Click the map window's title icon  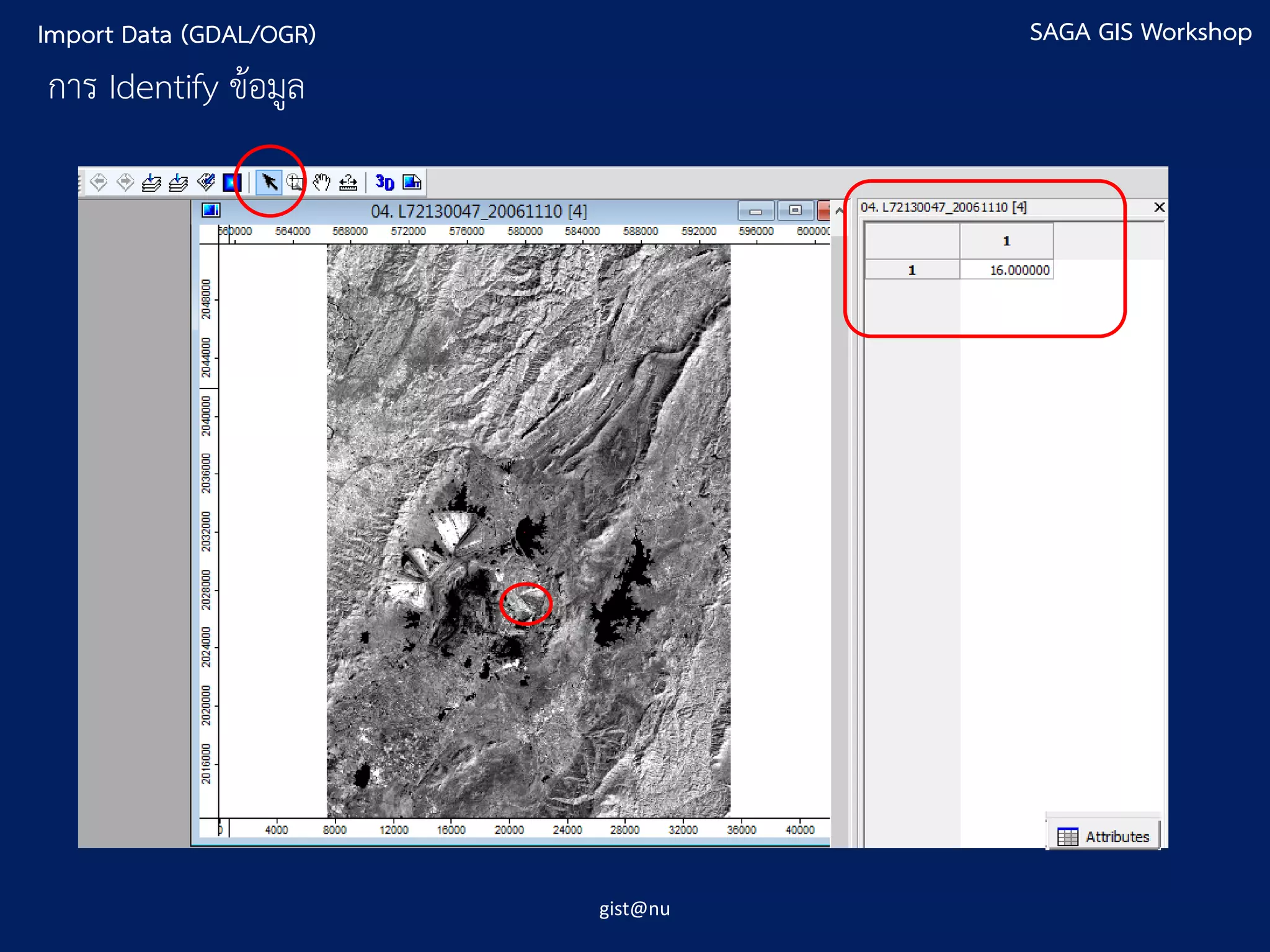(211, 211)
